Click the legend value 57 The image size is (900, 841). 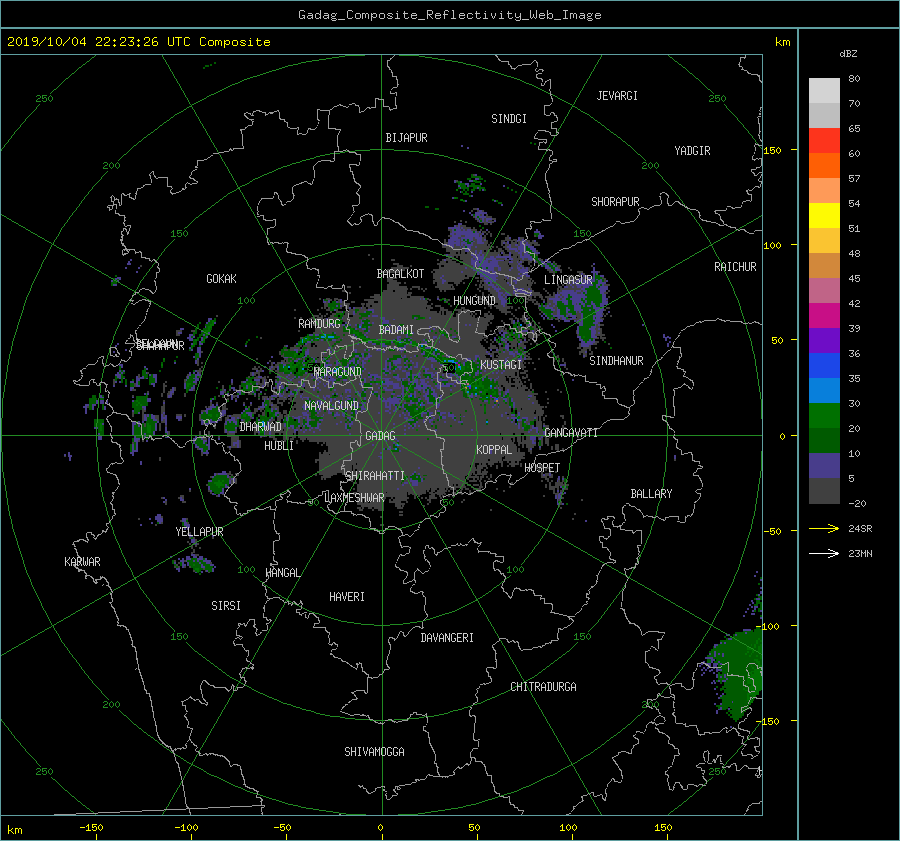pos(854,179)
